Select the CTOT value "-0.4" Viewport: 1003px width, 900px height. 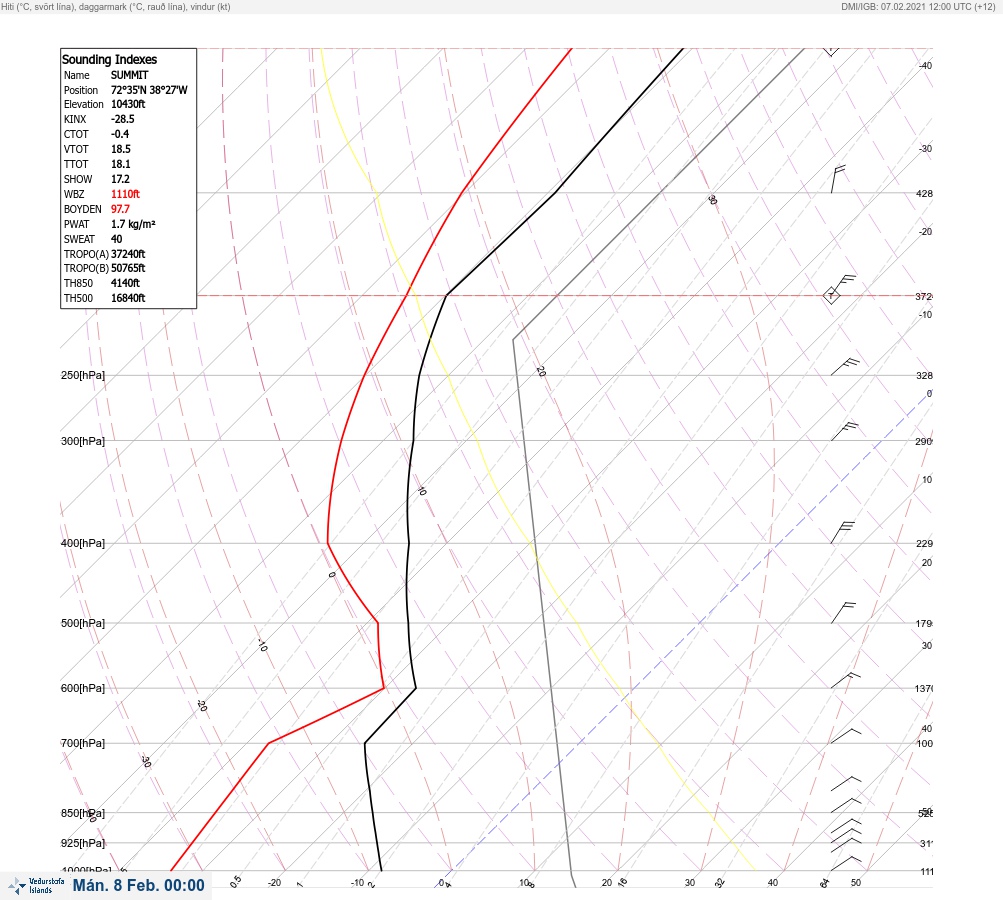[120, 134]
